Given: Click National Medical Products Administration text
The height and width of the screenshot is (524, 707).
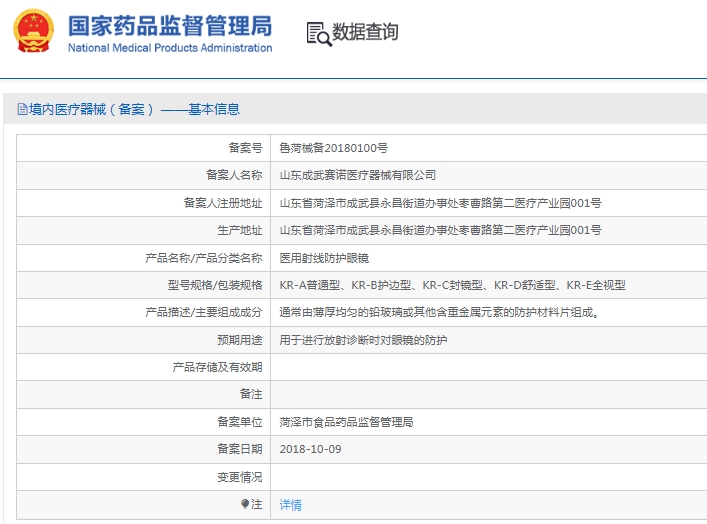Looking at the screenshot, I should [x=170, y=48].
